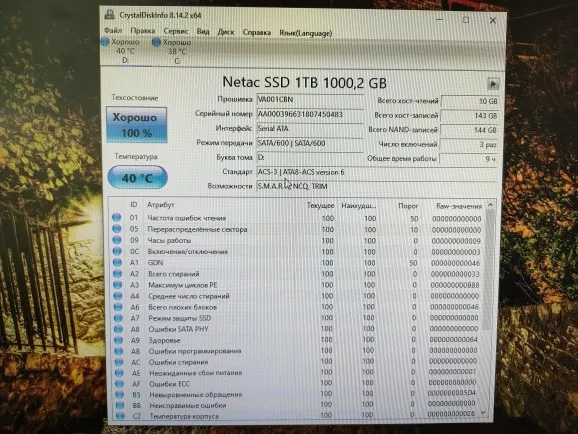This screenshot has height=434, width=578.
Task: Click status icon for attribute A9 Здоровье
Action: point(119,340)
